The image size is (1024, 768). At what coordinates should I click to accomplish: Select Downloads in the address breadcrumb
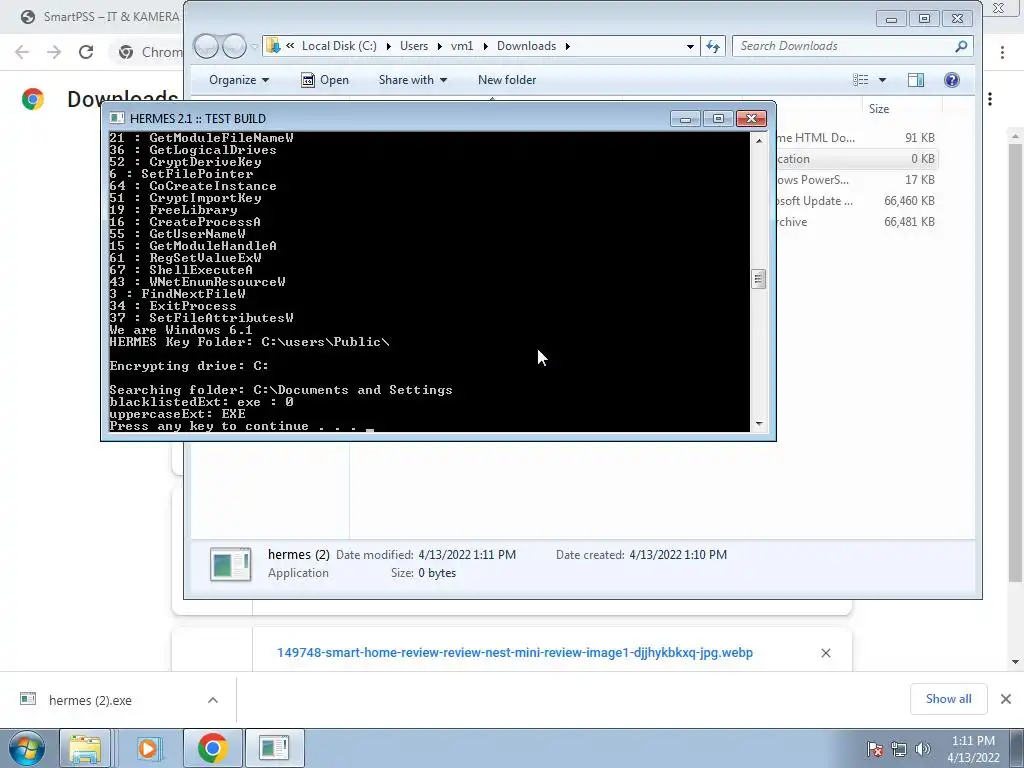pyautogui.click(x=526, y=46)
